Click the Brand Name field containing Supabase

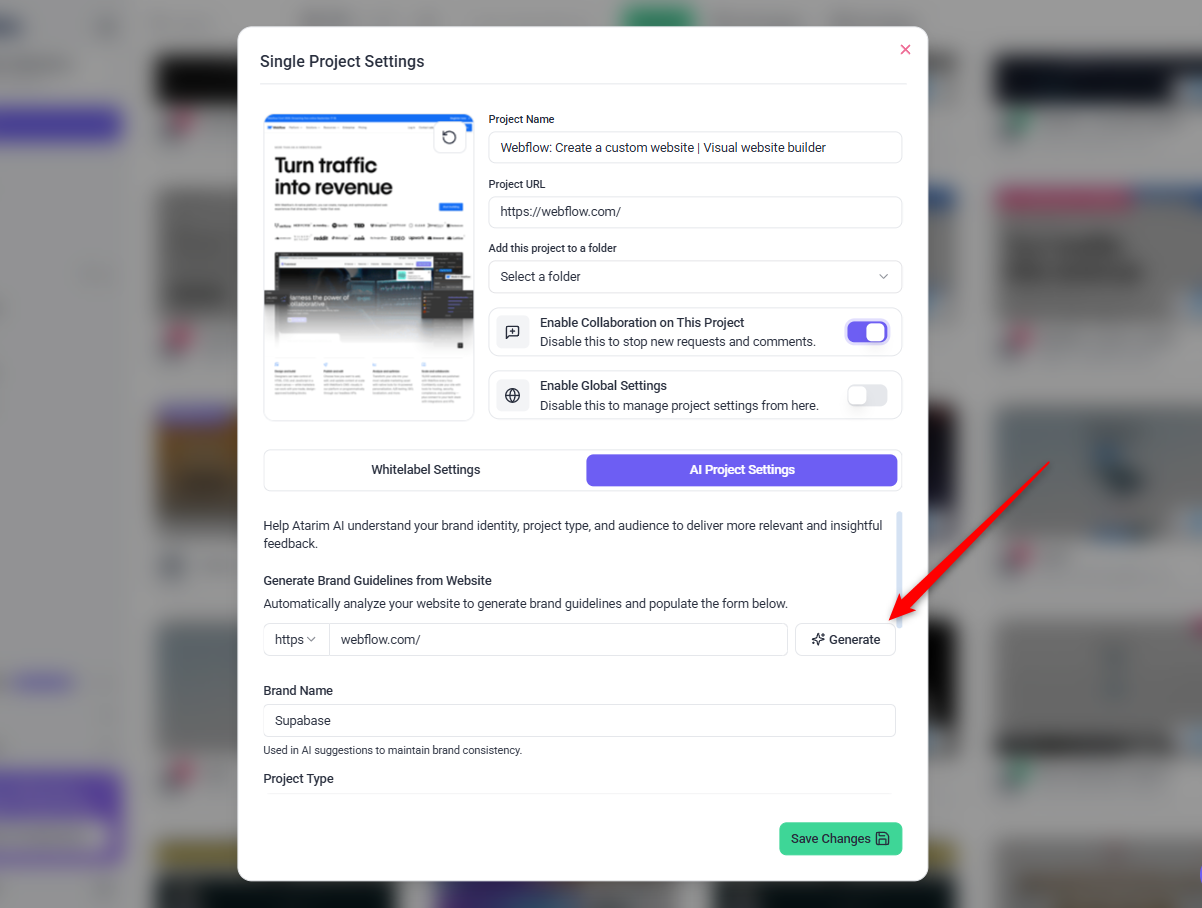579,721
